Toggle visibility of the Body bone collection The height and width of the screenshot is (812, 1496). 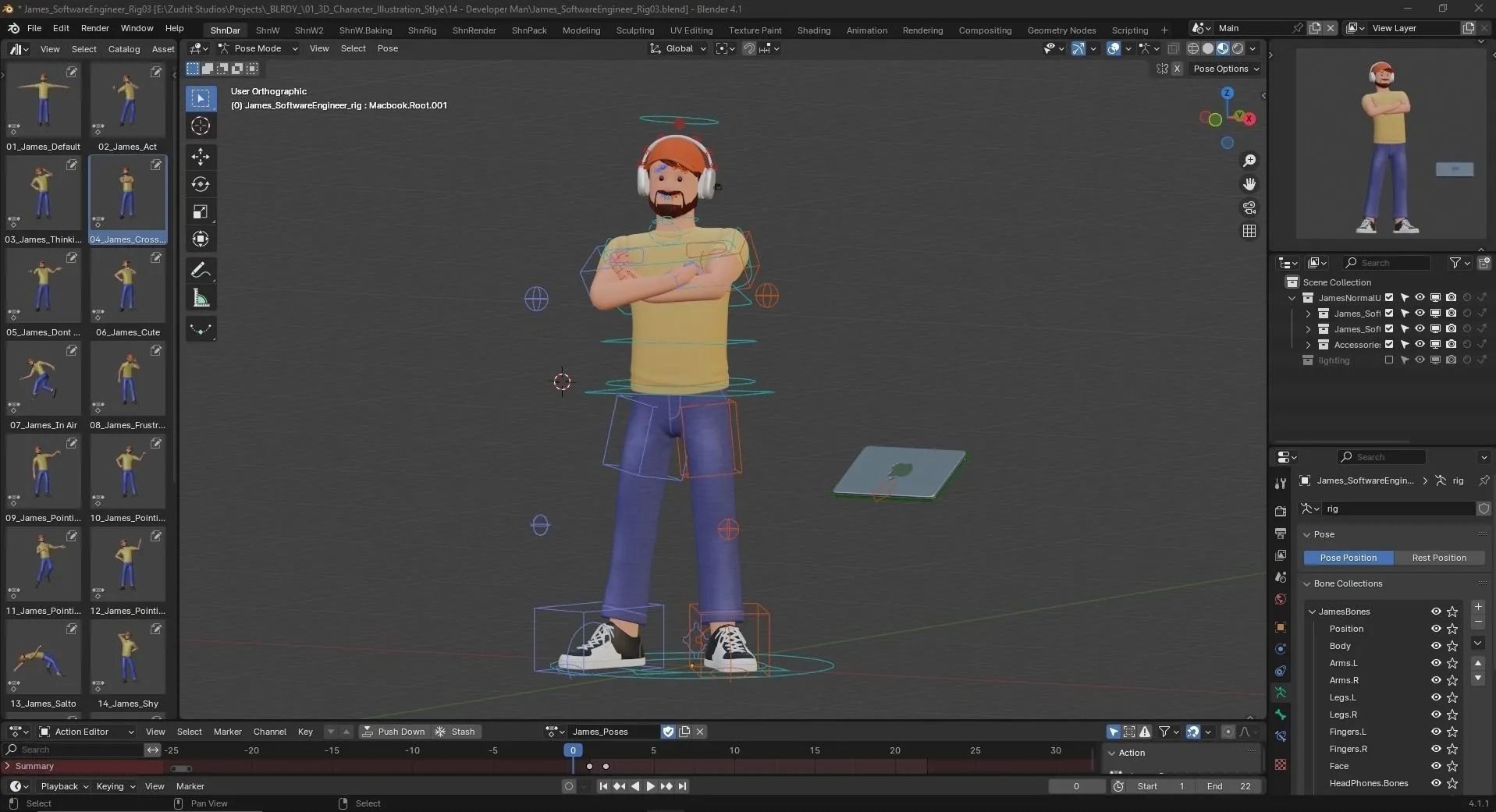click(x=1436, y=646)
